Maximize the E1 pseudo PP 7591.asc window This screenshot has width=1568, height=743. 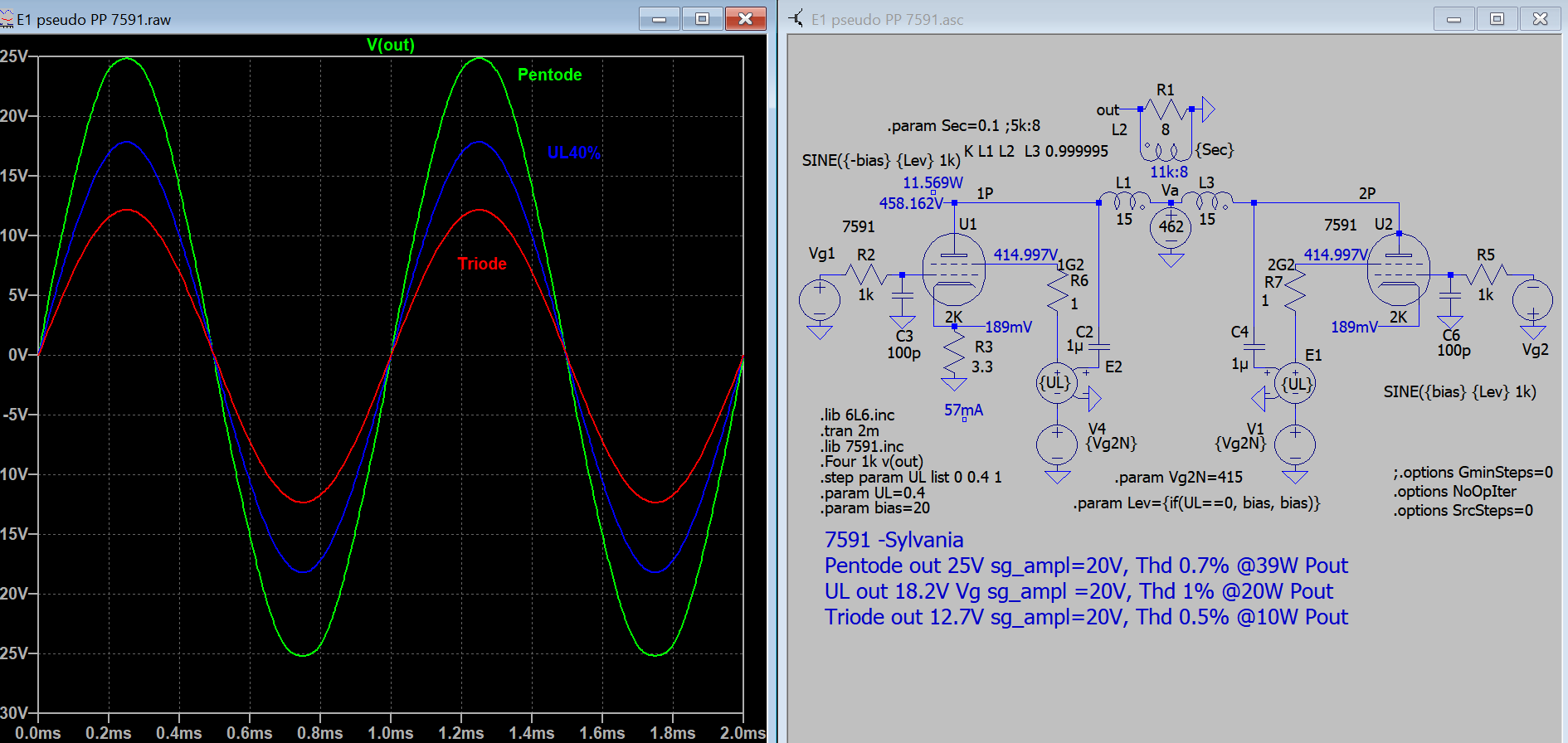(x=1497, y=18)
